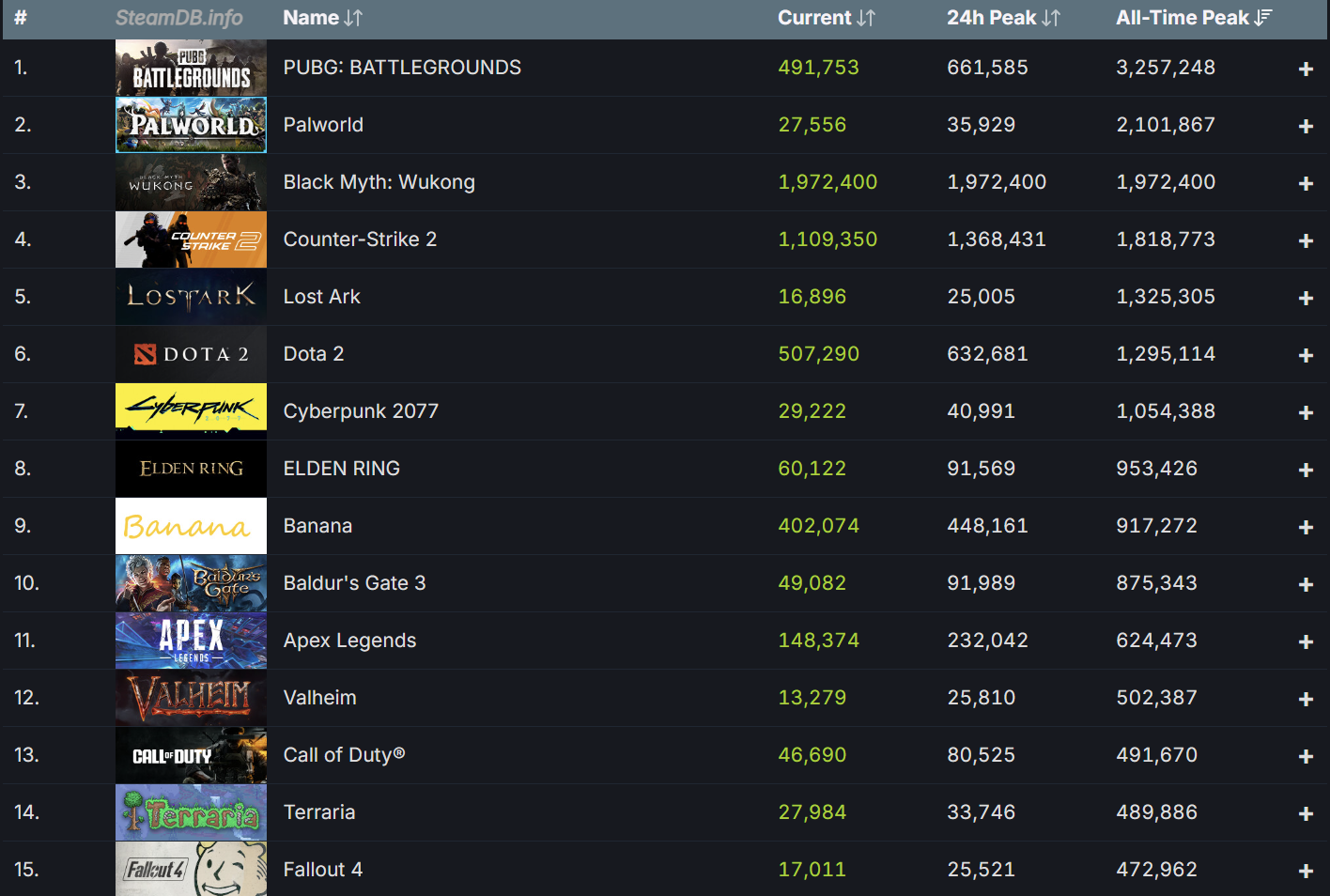The image size is (1330, 896).
Task: Open the Banana name link
Action: point(317,526)
